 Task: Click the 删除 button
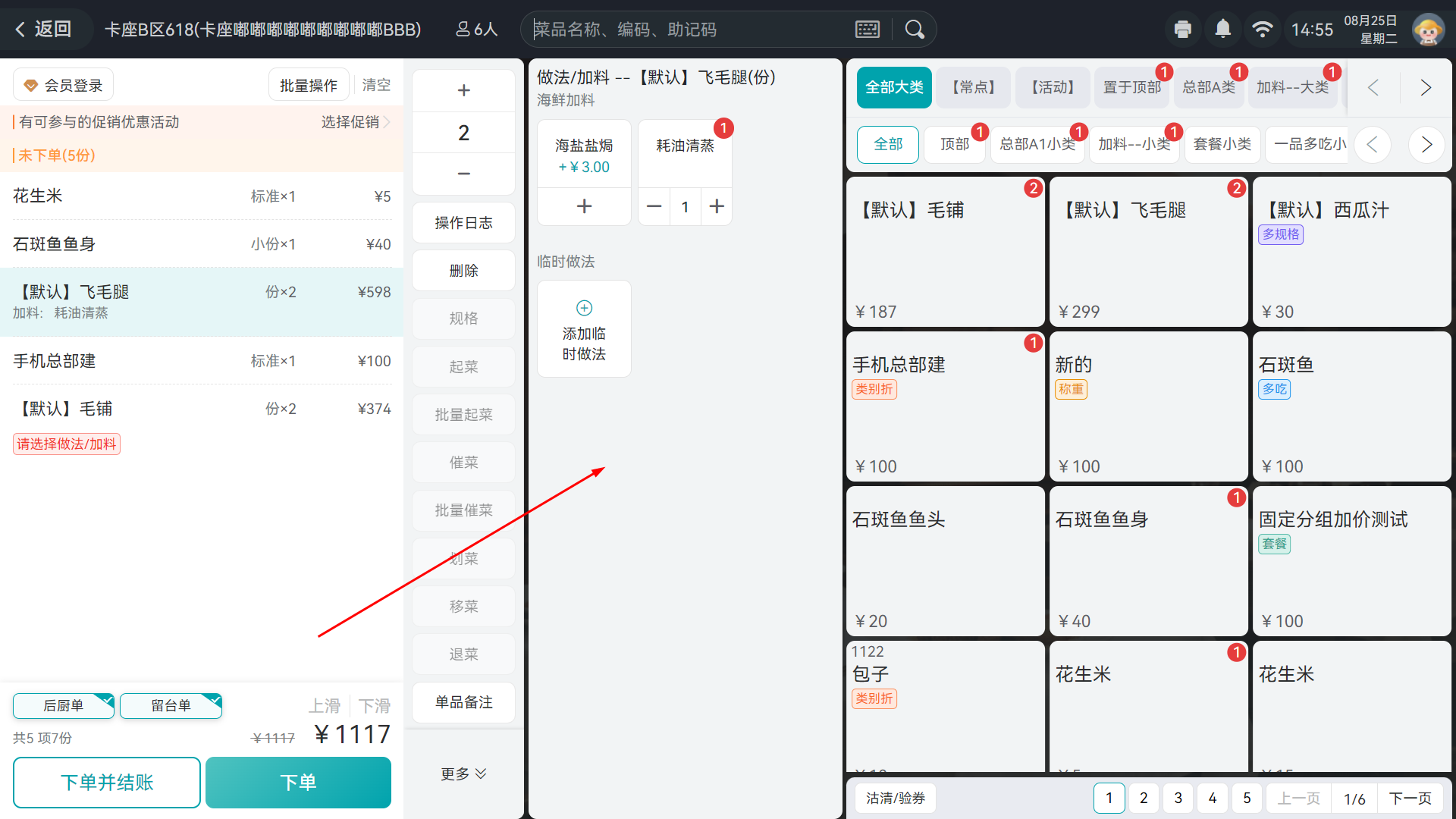(x=464, y=270)
